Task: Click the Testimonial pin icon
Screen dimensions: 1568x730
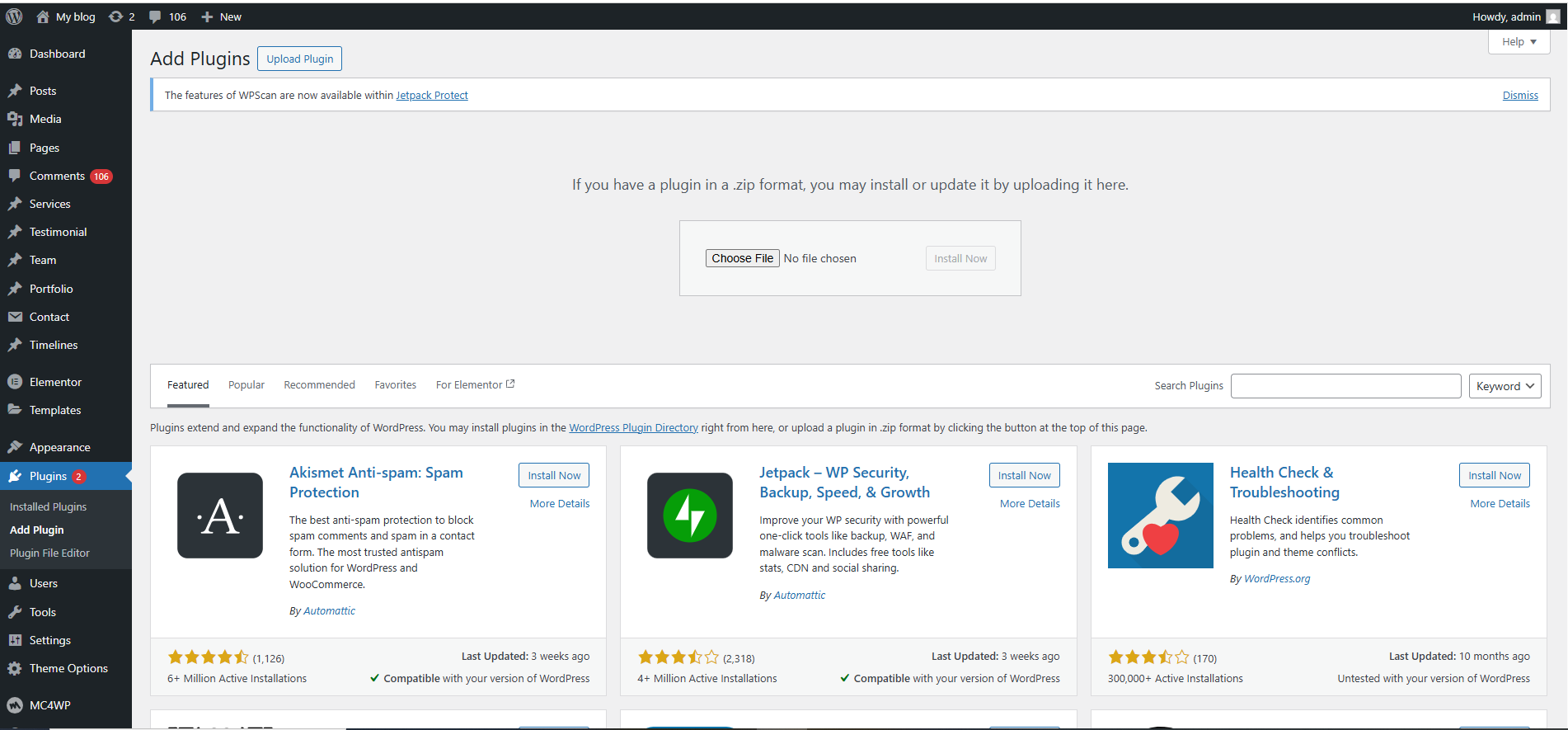Action: [x=15, y=232]
